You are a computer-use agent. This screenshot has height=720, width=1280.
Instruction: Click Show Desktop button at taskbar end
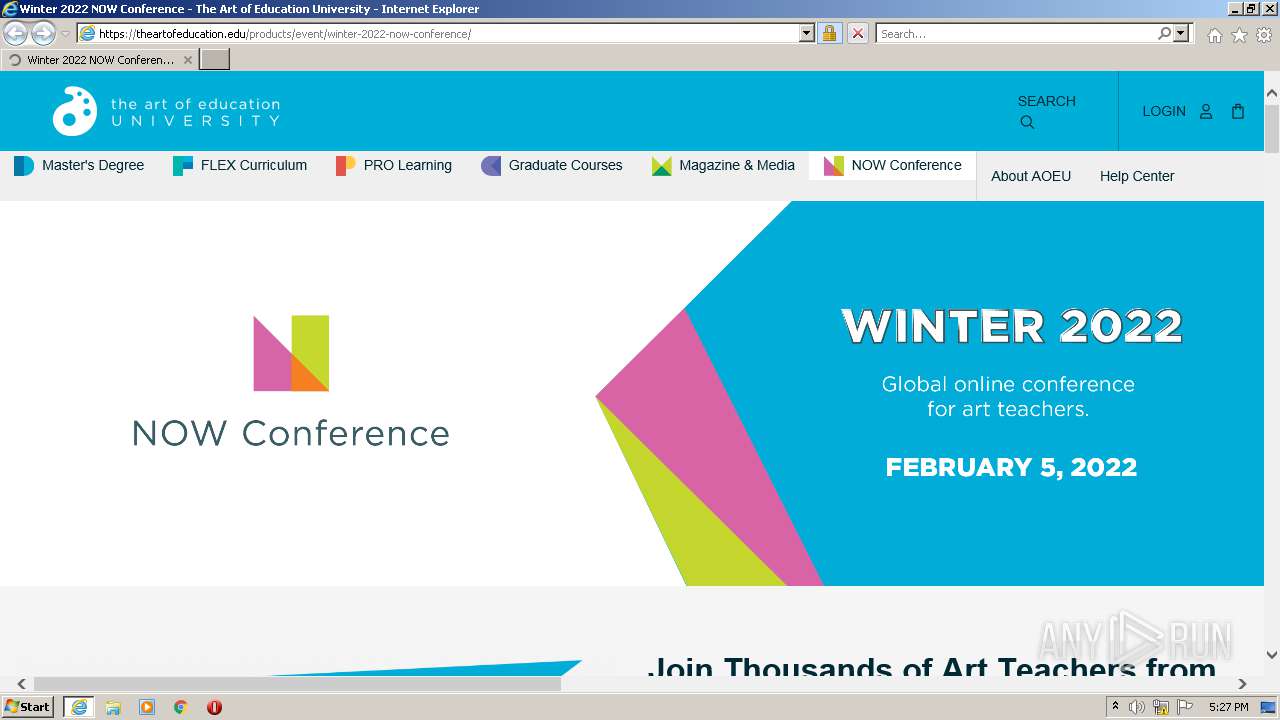coord(1269,707)
